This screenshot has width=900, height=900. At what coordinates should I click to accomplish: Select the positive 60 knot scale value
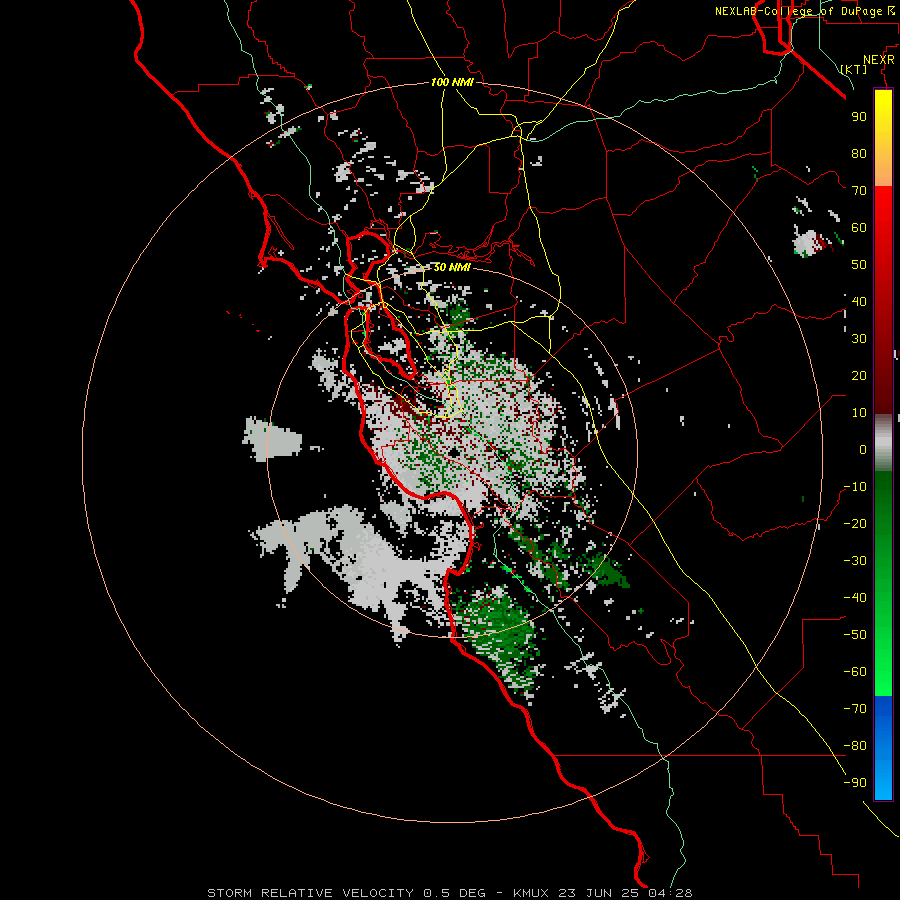(859, 227)
